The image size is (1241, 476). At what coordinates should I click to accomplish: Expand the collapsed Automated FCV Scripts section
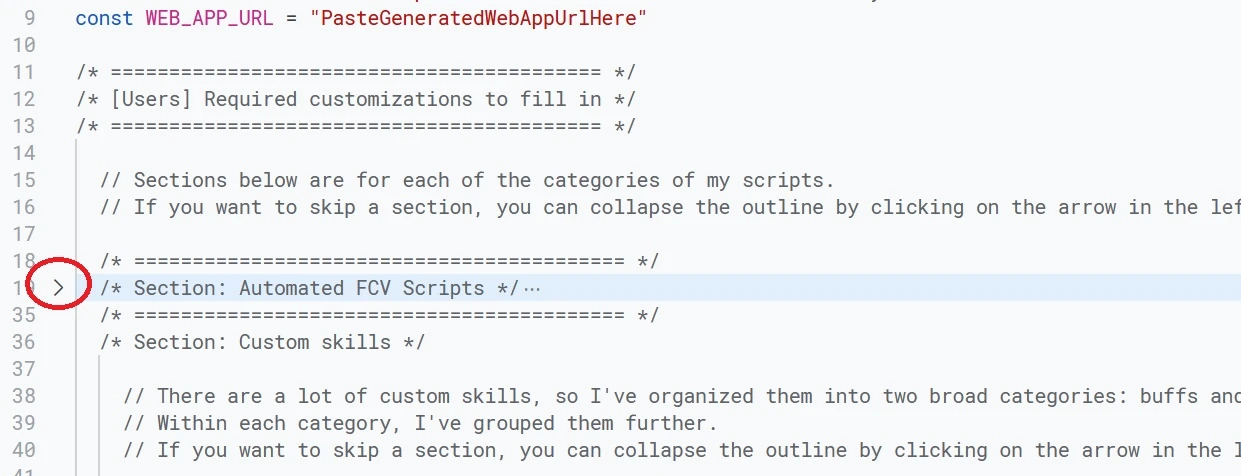point(58,288)
